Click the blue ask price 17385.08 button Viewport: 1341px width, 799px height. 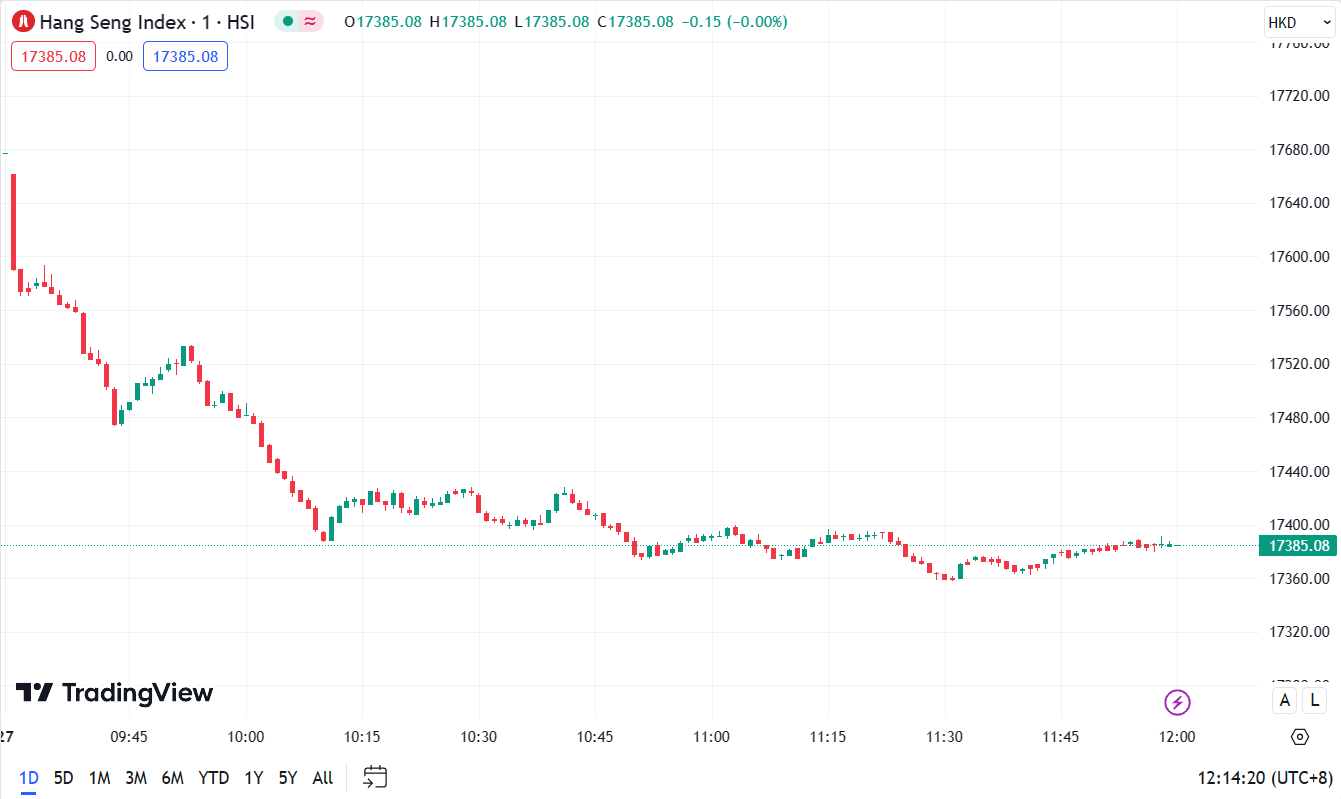(185, 56)
